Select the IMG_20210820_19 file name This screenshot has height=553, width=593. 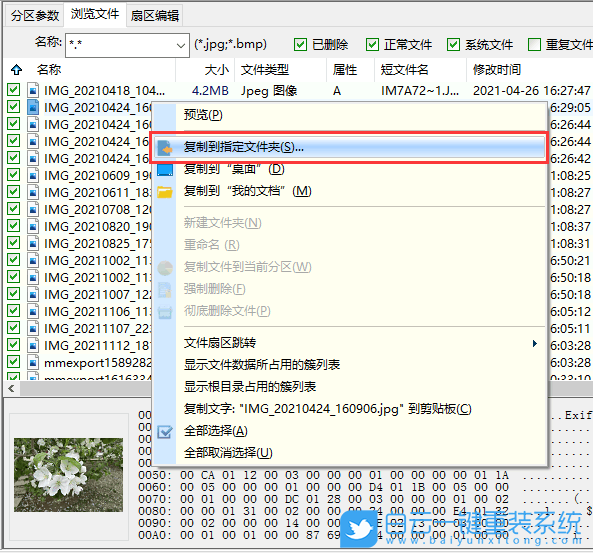coord(97,227)
